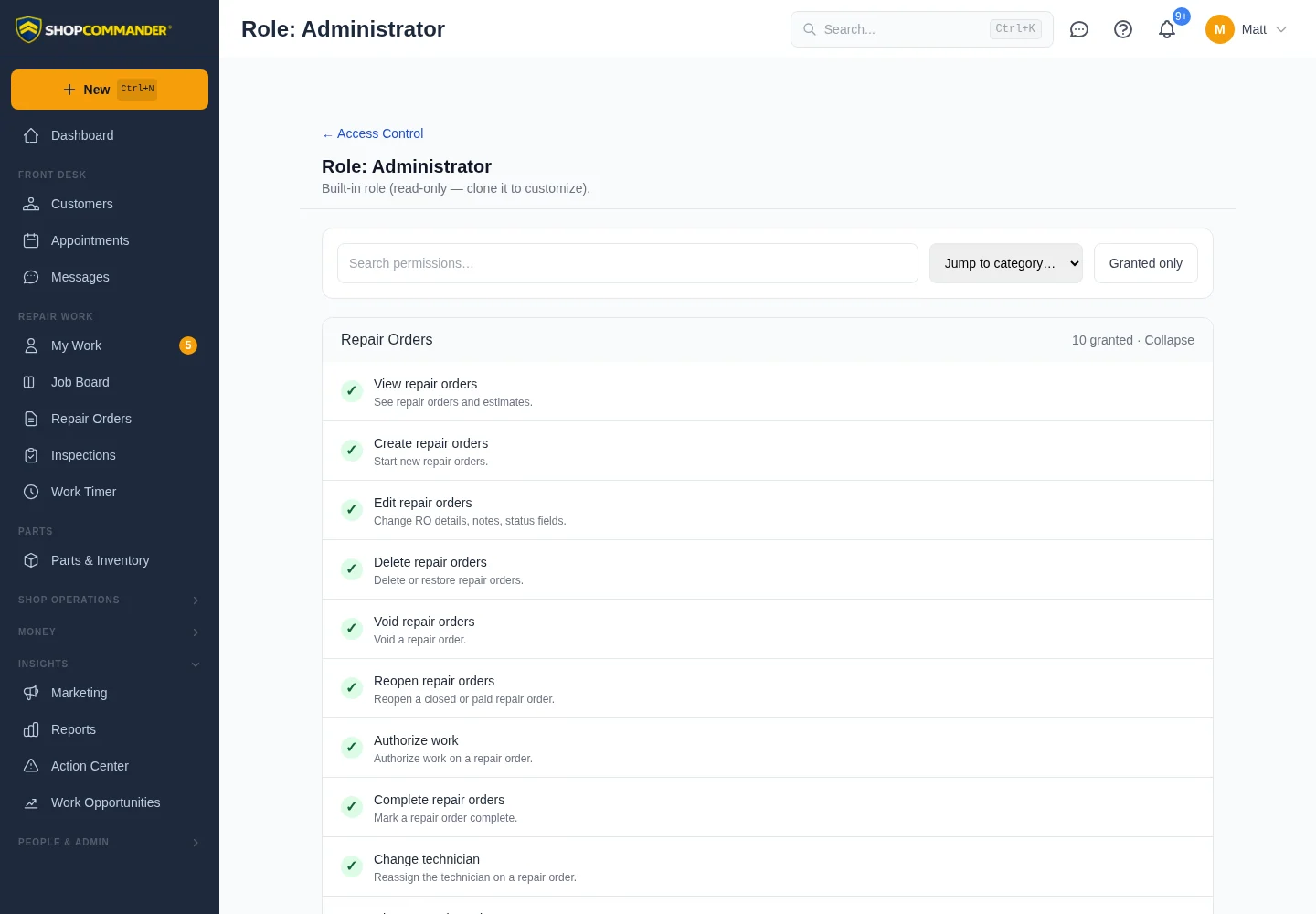Image resolution: width=1316 pixels, height=914 pixels.
Task: Open the Jump to category dropdown
Action: (1006, 263)
